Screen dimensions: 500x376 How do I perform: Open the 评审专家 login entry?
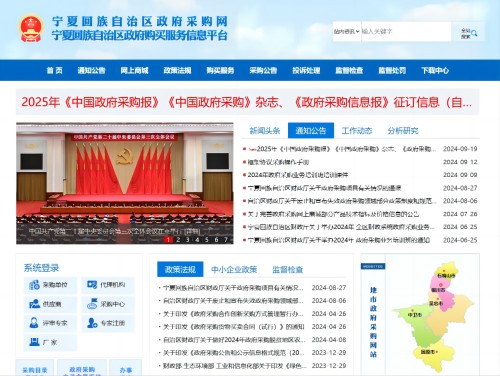pyautogui.click(x=50, y=323)
